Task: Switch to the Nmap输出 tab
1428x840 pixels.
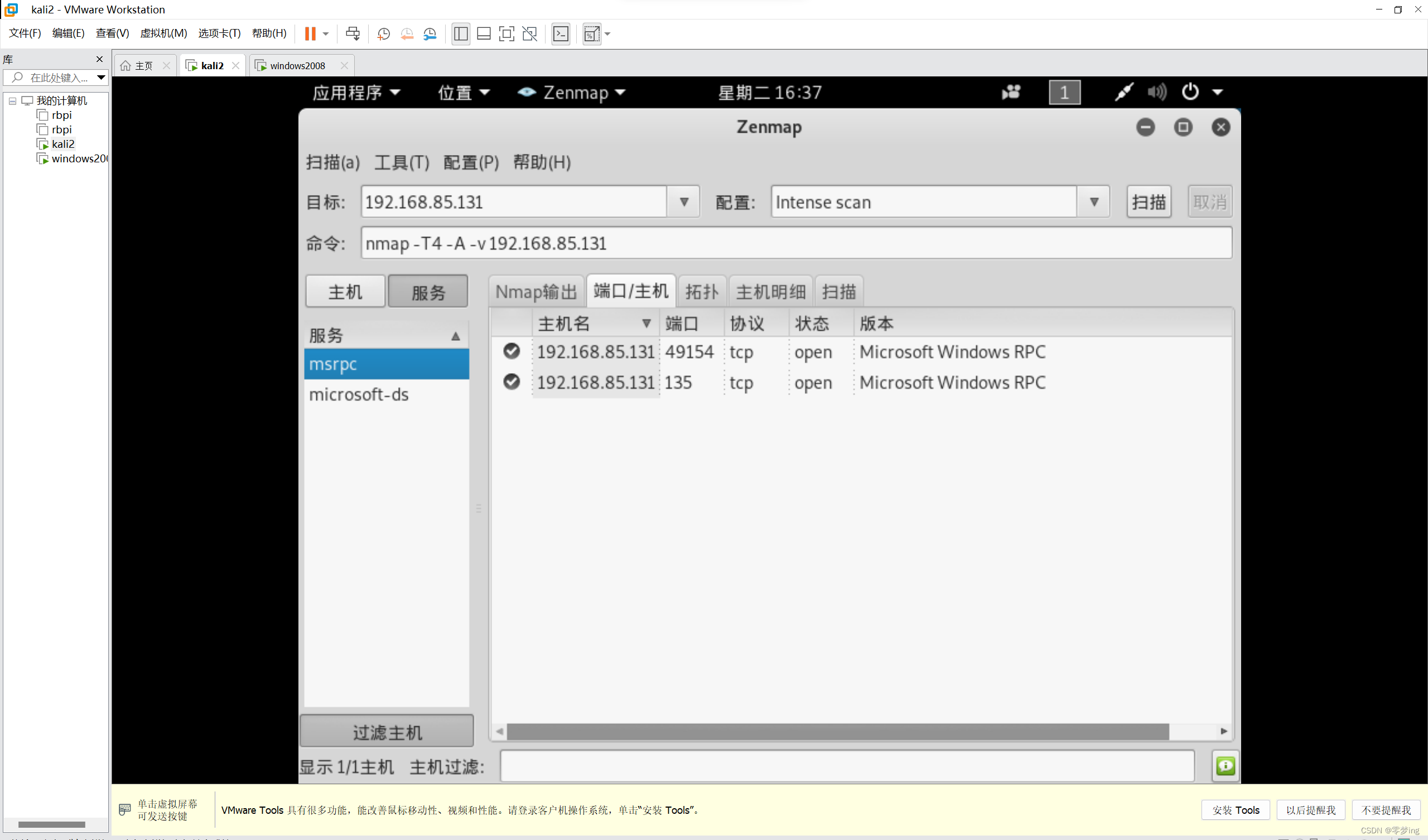Action: point(535,292)
